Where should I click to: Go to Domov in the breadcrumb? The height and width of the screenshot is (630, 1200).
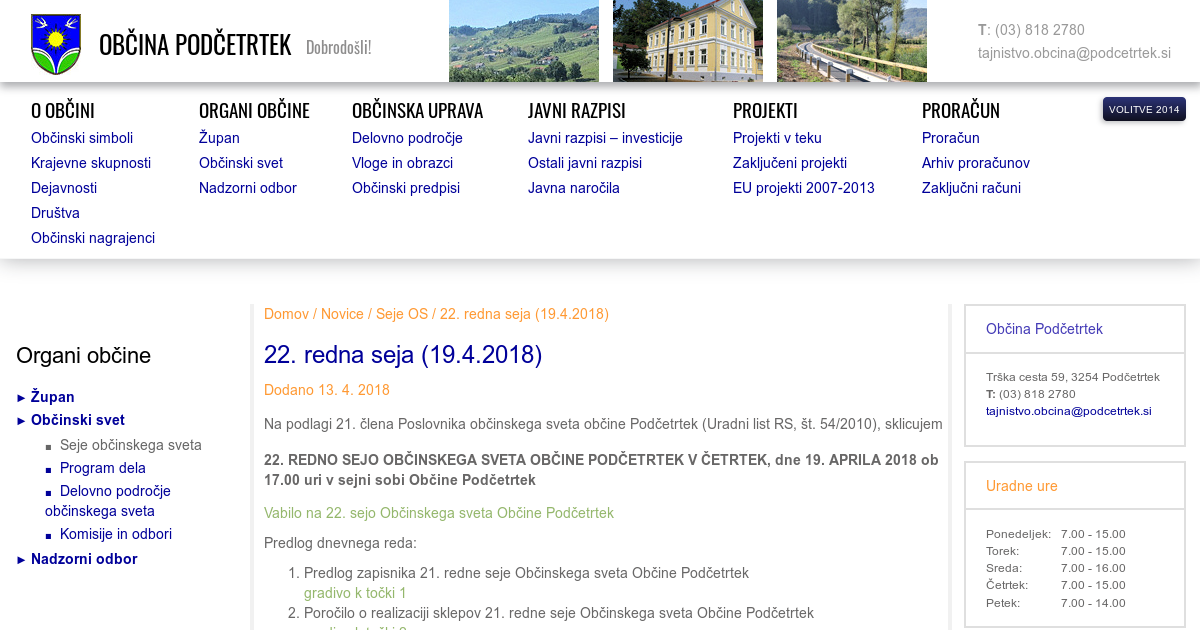(x=286, y=314)
